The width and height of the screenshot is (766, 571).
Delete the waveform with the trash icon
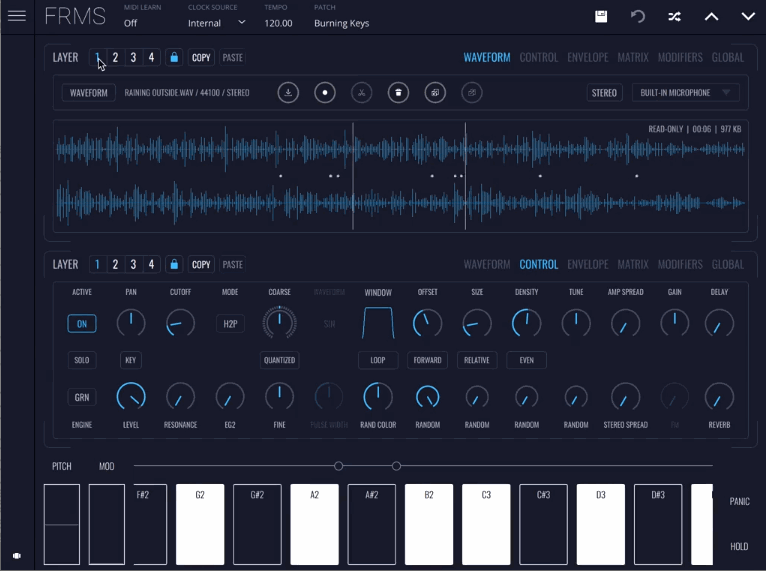398,93
